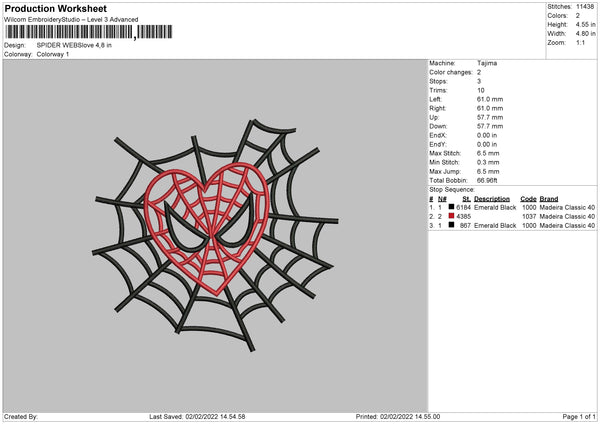Select design name 'SPIDER WEBSlove 4,8 in'
Screen dimensions: 600x424
pos(74,45)
